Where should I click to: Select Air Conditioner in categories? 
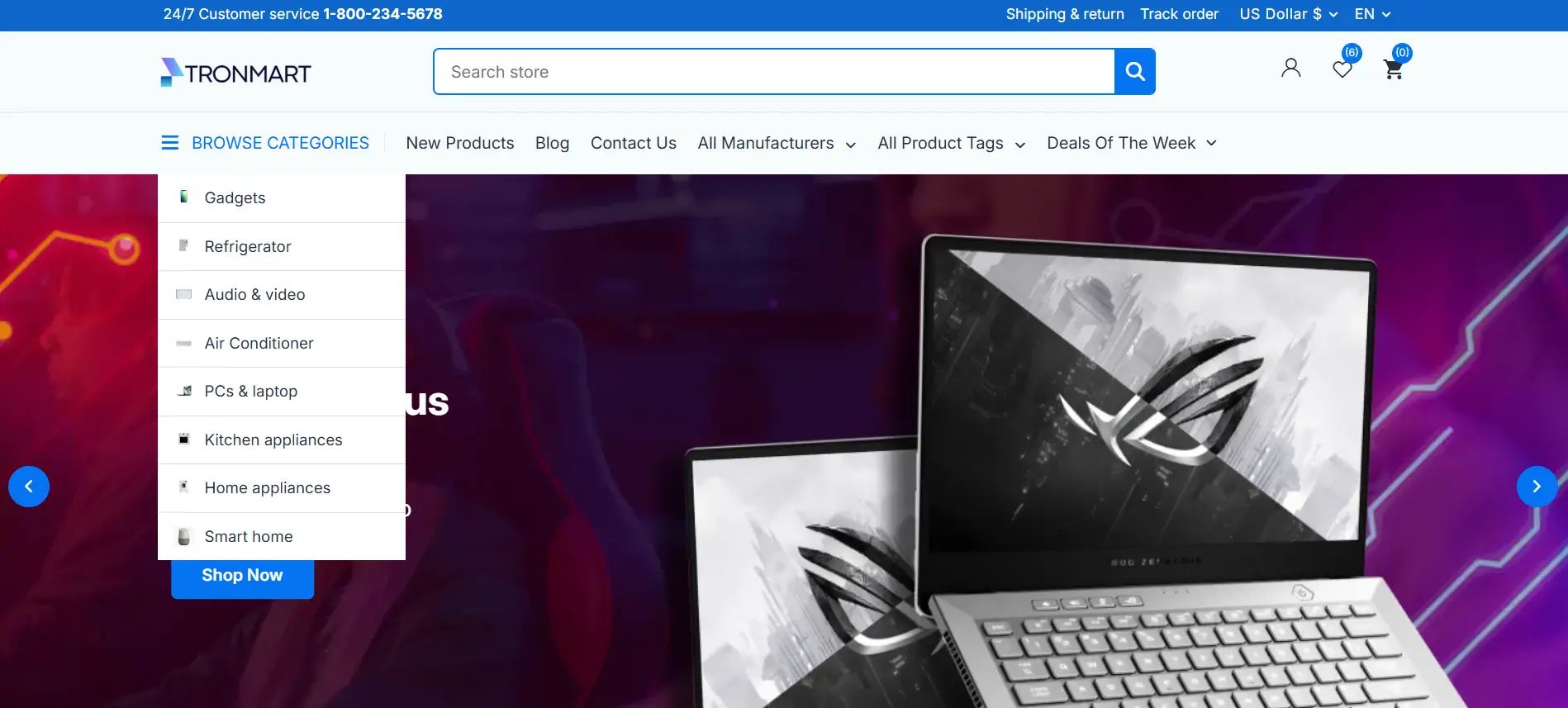[x=282, y=343]
